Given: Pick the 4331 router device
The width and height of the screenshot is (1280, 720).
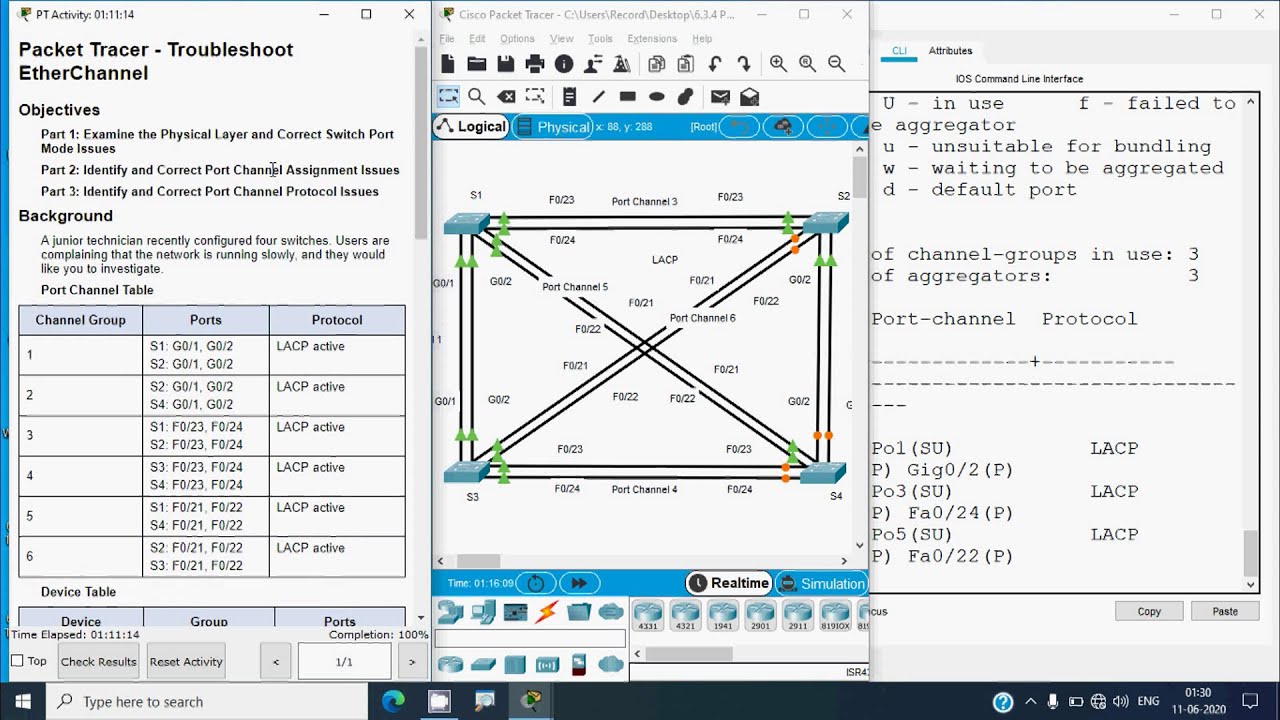Looking at the screenshot, I should (648, 615).
